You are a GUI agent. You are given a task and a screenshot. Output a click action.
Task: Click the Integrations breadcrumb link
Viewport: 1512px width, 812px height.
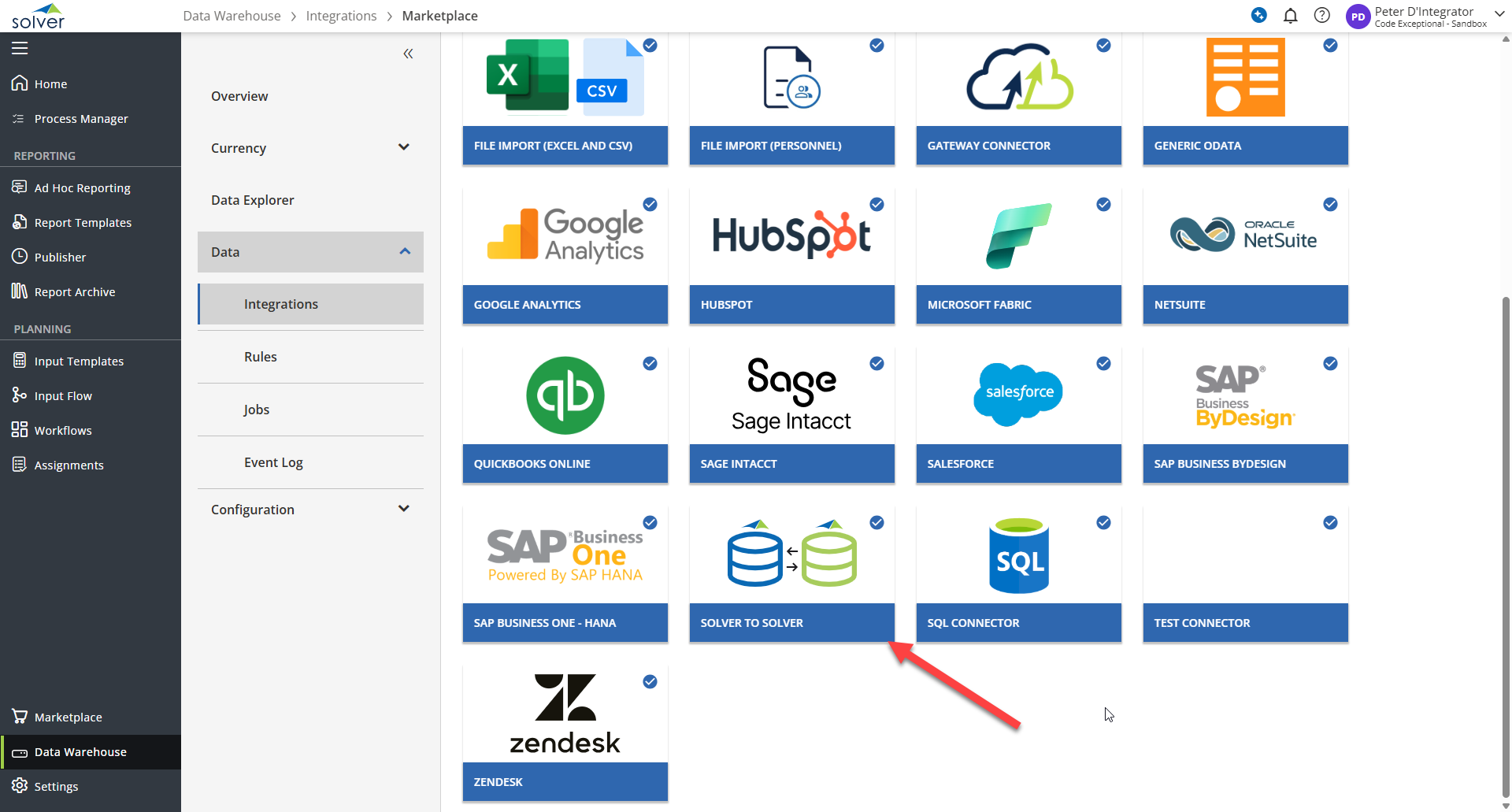pyautogui.click(x=341, y=16)
